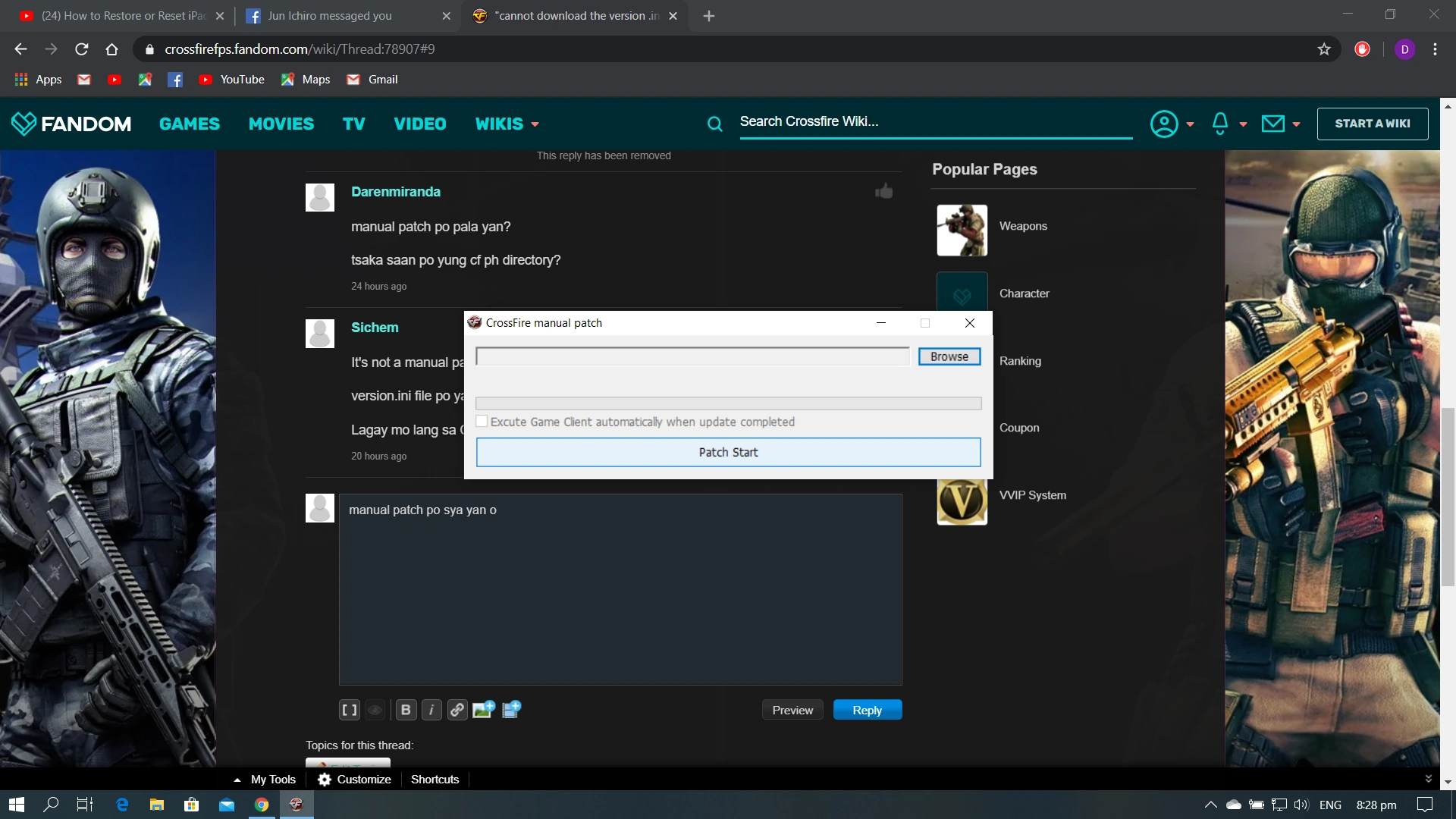Add a photo to the reply
The image size is (1456, 819).
coord(483,710)
